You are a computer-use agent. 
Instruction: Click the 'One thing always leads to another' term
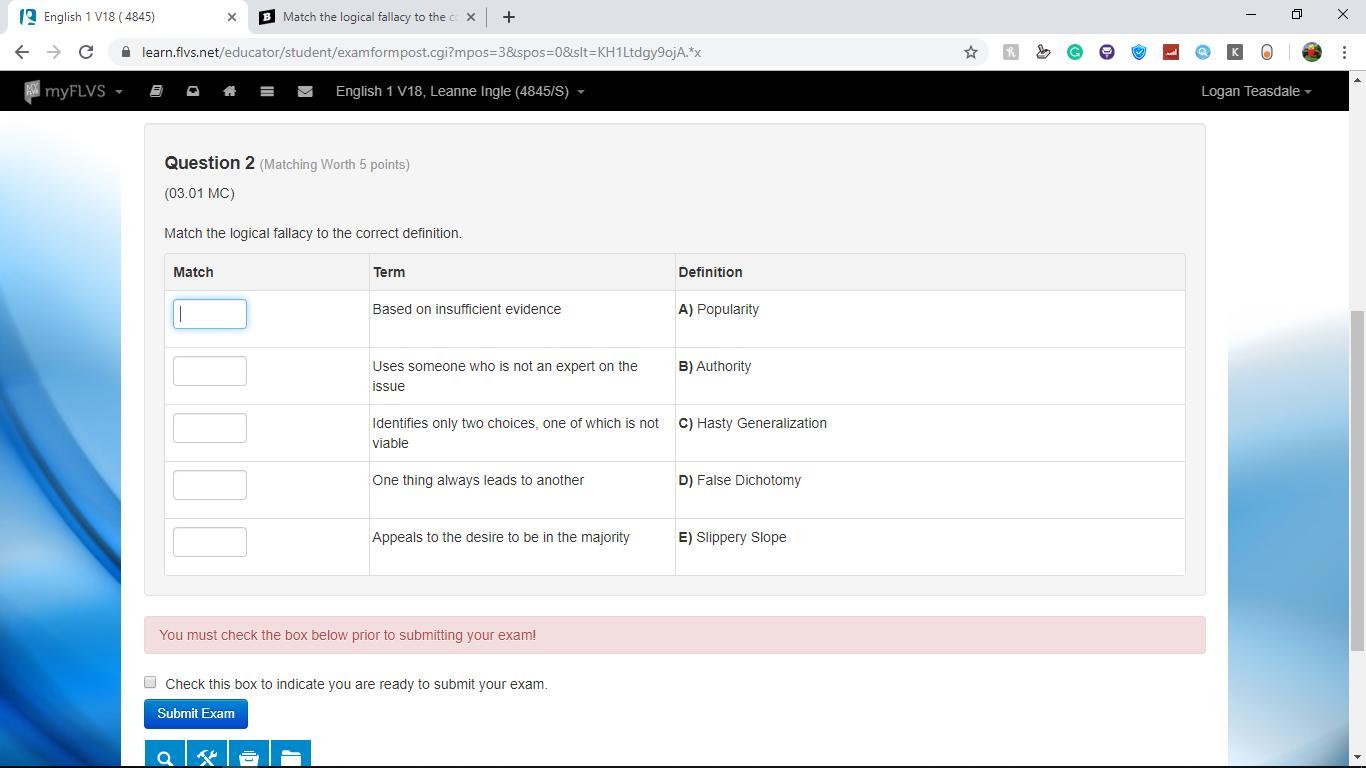[478, 480]
